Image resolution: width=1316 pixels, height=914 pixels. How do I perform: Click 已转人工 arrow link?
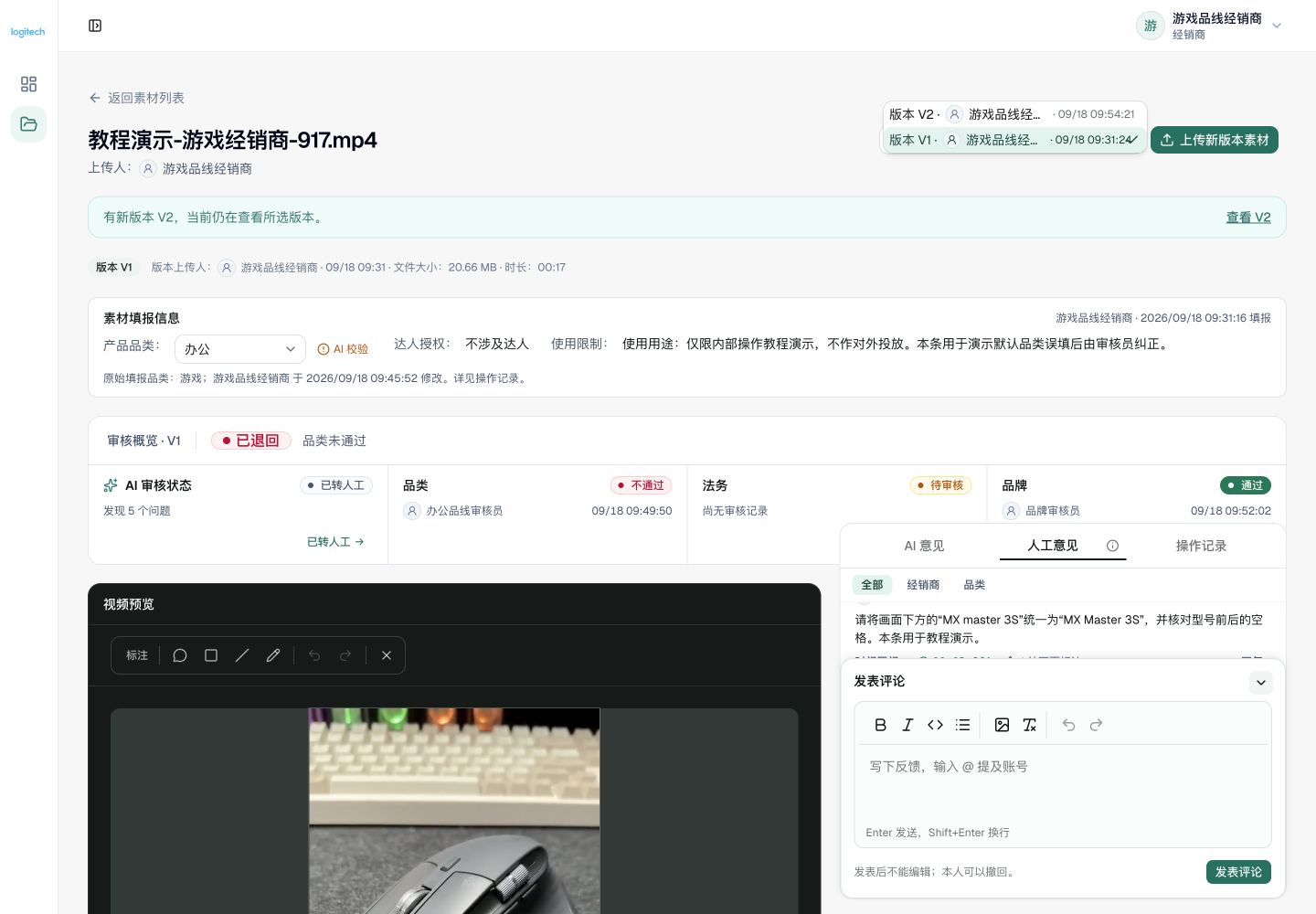point(335,542)
